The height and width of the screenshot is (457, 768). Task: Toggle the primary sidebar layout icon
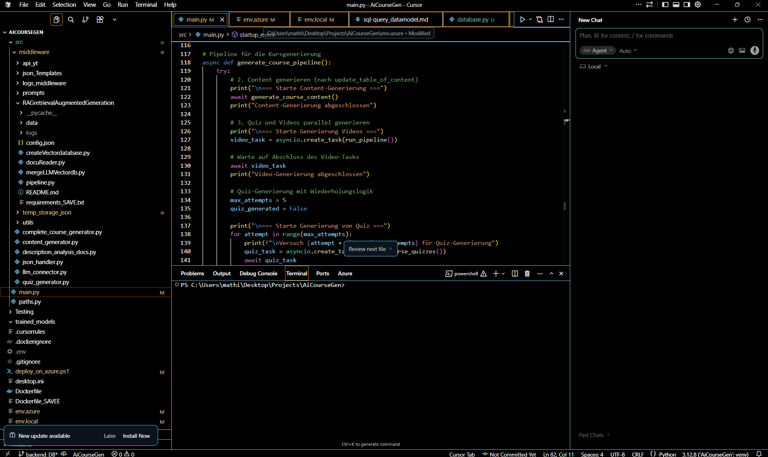665,5
